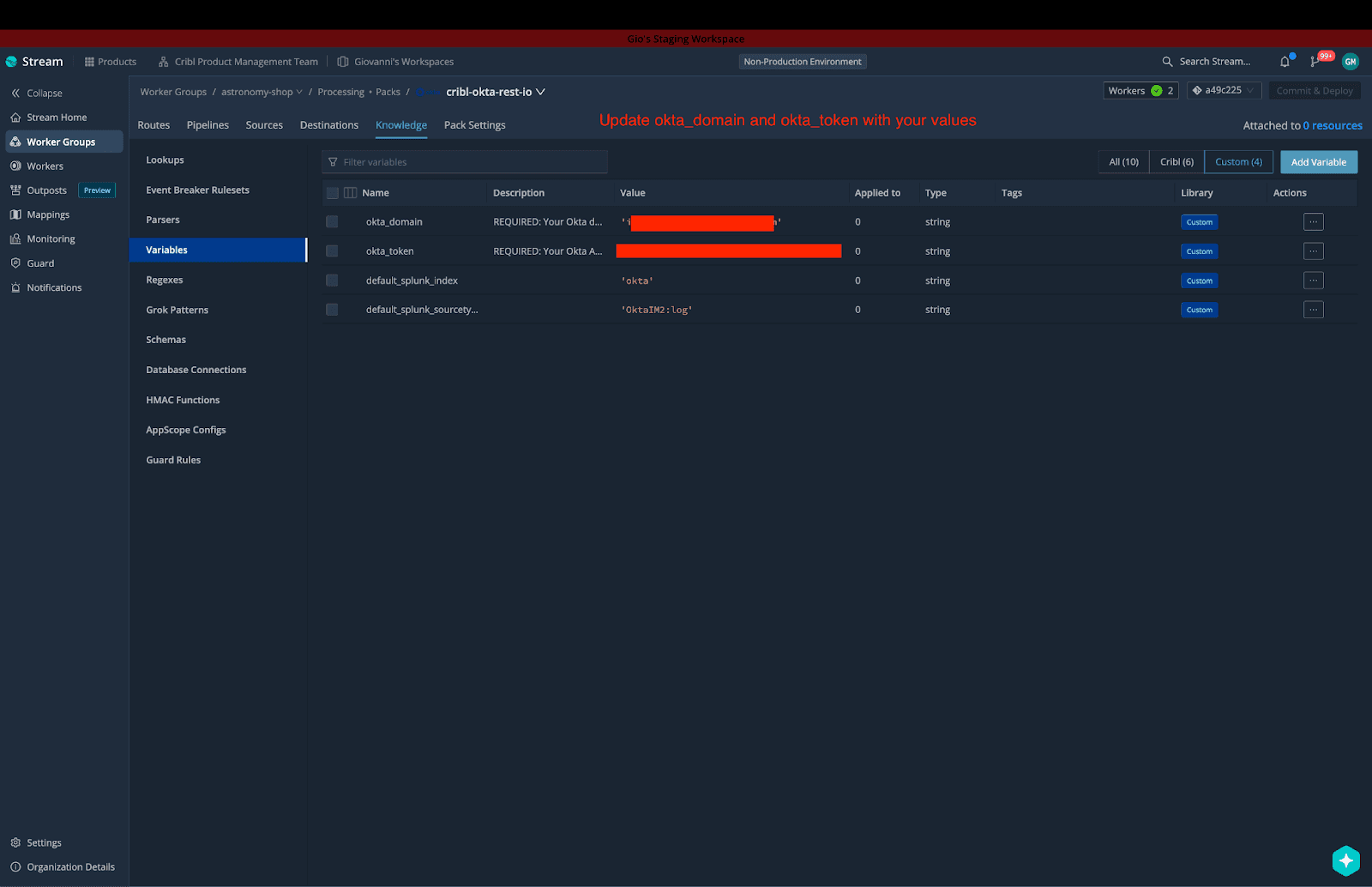The height and width of the screenshot is (887, 1372).
Task: Tick the okta_token variable checkbox
Action: (x=332, y=251)
